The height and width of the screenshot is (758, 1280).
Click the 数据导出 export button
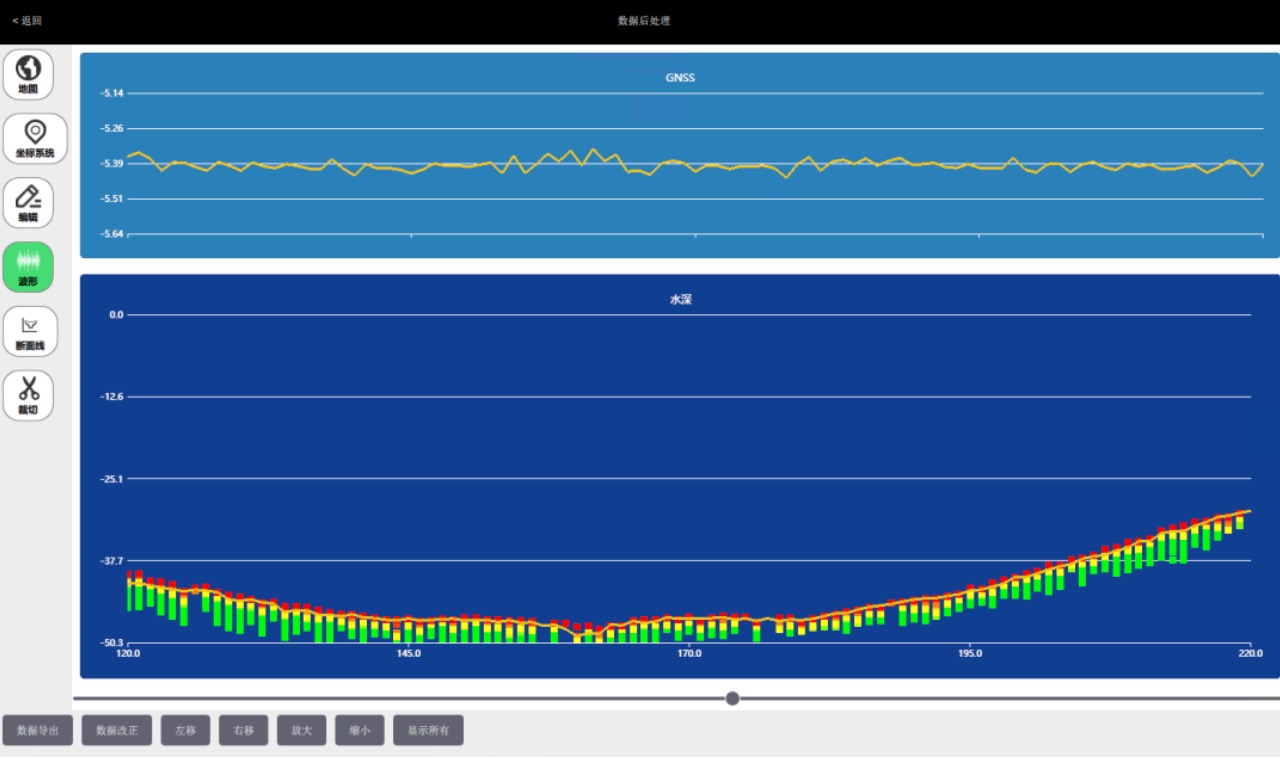pyautogui.click(x=38, y=731)
